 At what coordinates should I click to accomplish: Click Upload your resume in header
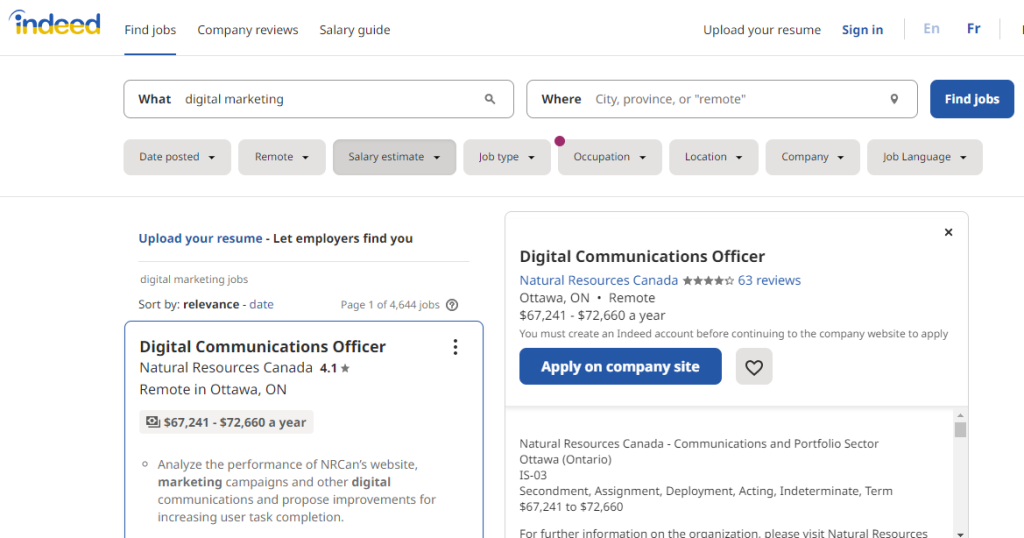[761, 30]
